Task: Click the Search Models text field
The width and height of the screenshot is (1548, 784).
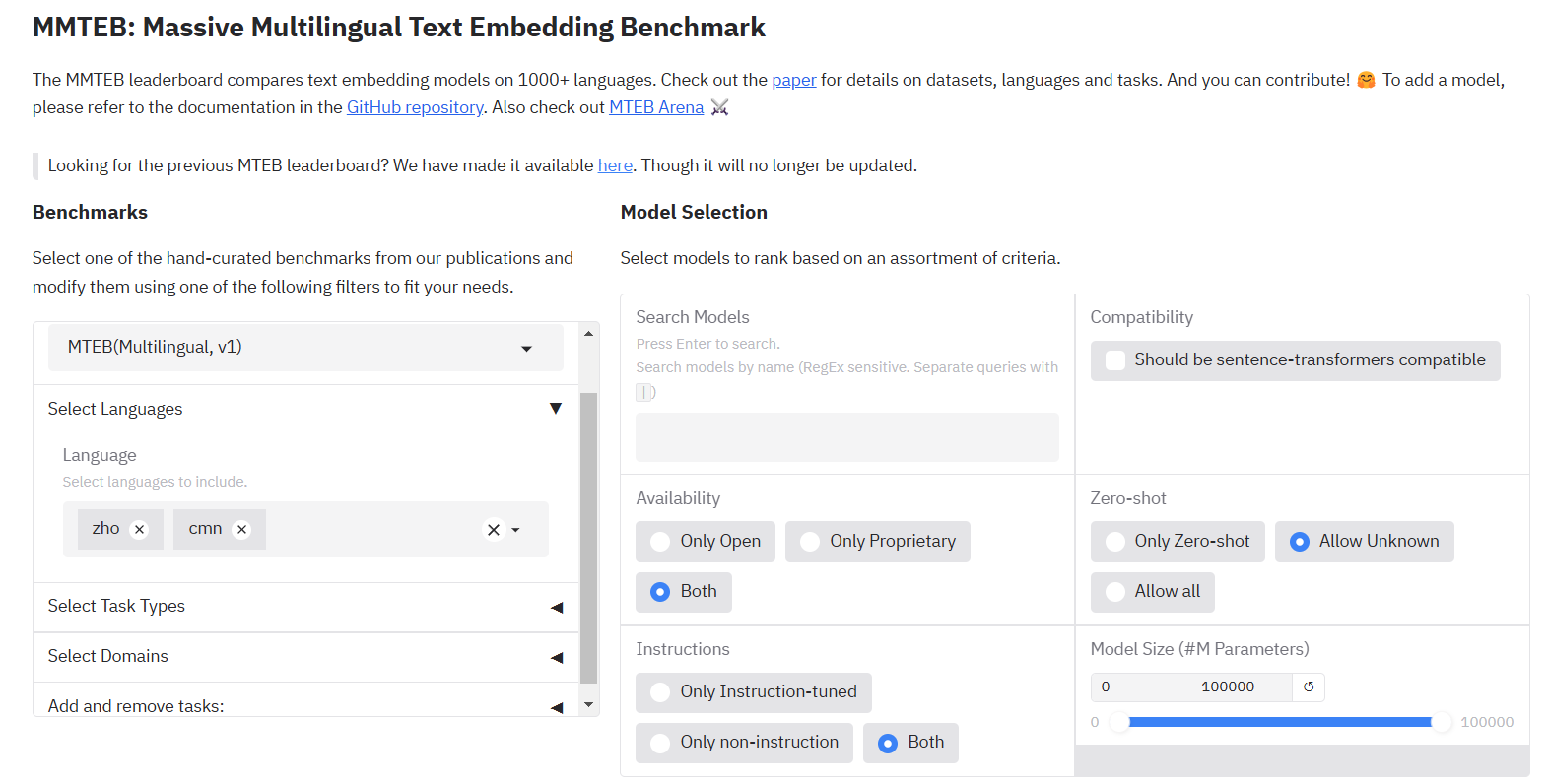Action: 846,437
